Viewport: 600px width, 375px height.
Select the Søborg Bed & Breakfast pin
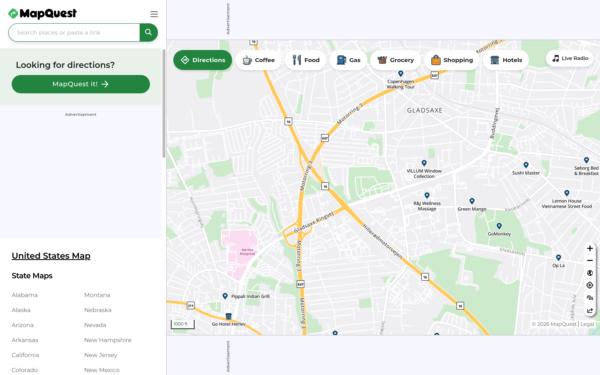[586, 160]
